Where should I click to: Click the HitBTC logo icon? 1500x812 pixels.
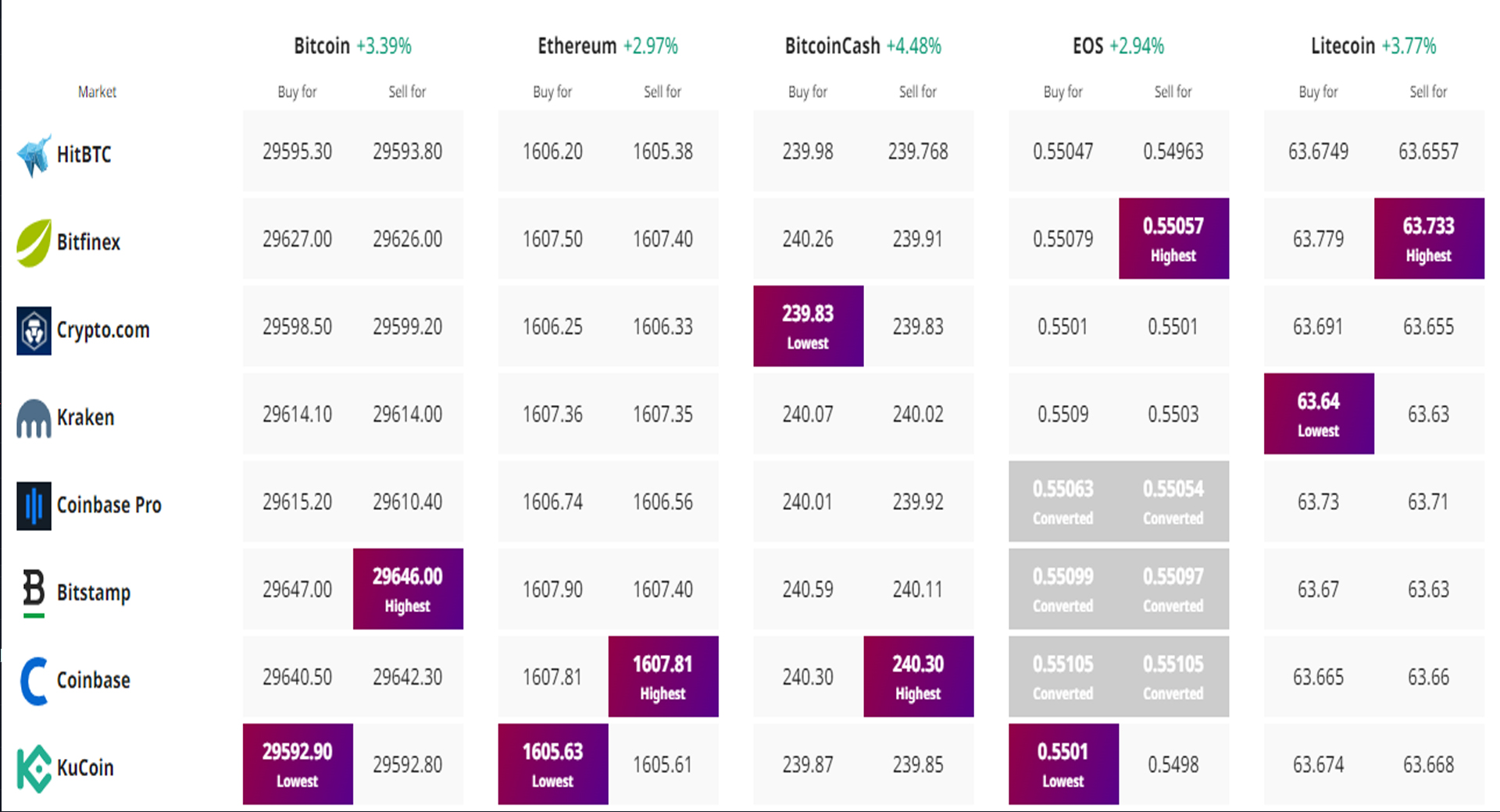[34, 155]
